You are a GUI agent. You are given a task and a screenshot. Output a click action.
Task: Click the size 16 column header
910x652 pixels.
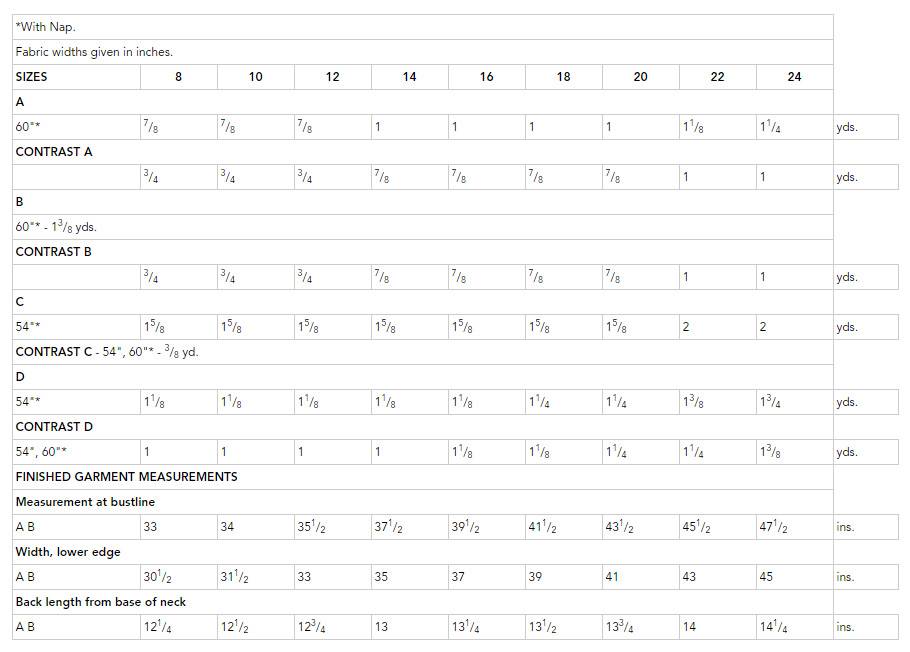(x=487, y=77)
